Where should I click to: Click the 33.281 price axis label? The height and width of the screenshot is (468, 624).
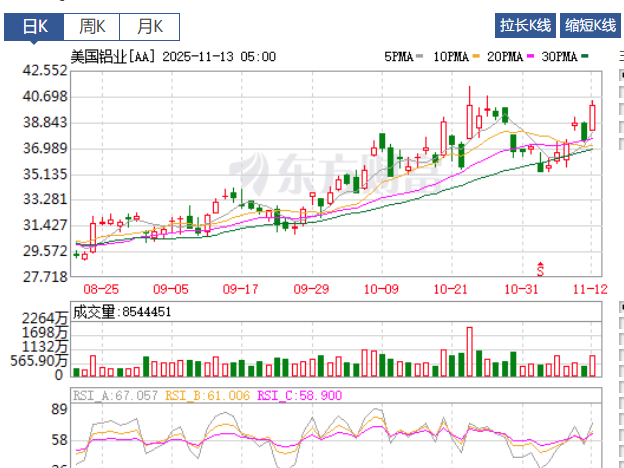pos(45,199)
